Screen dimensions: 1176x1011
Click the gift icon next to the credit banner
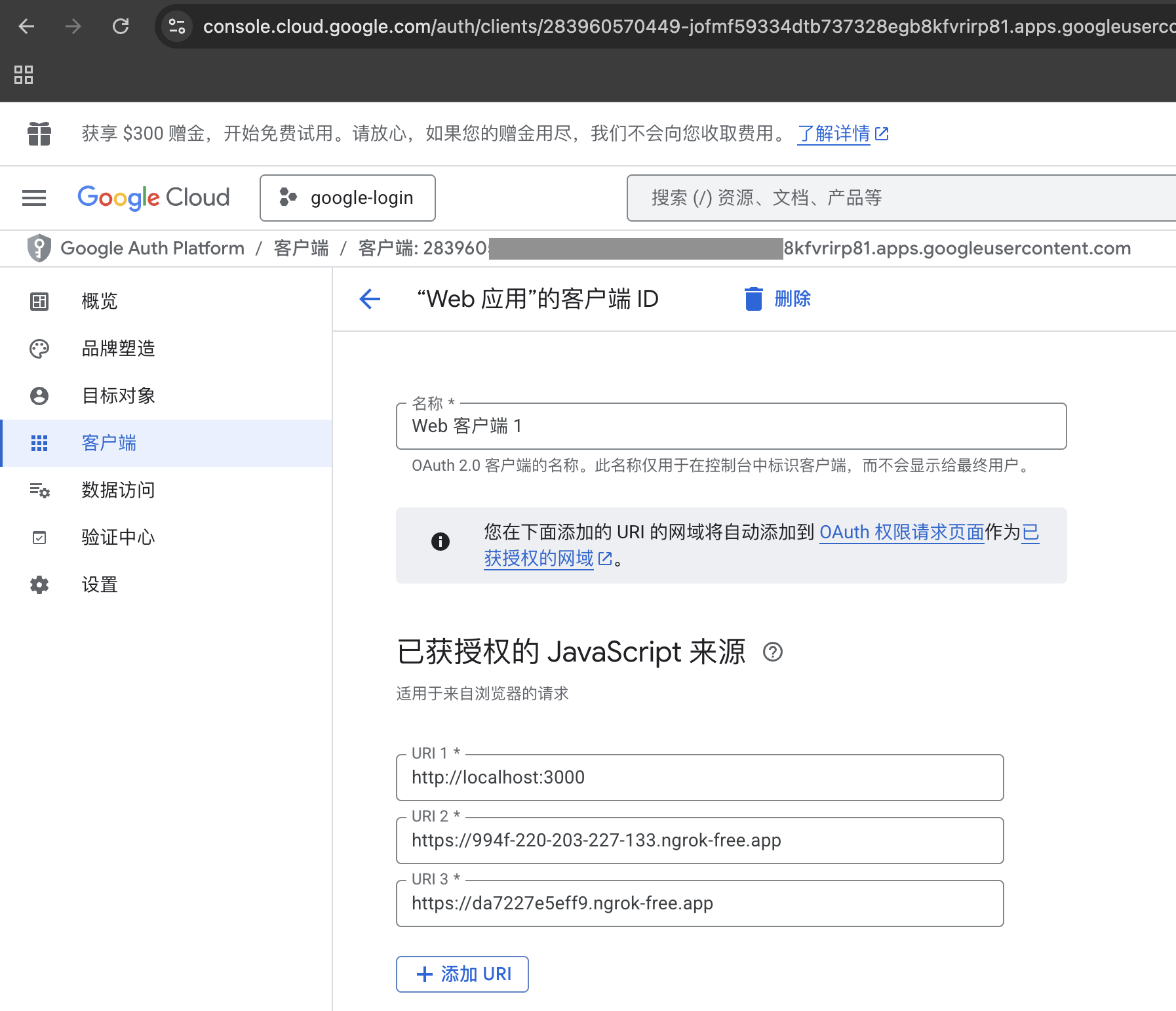point(40,133)
